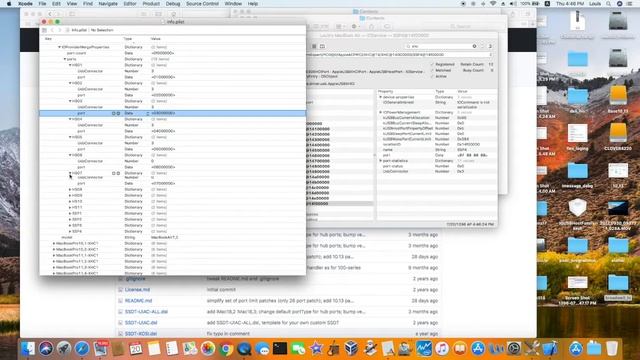Open Google Chrome from the dock
This screenshot has width=640, height=360.
pos(226,349)
